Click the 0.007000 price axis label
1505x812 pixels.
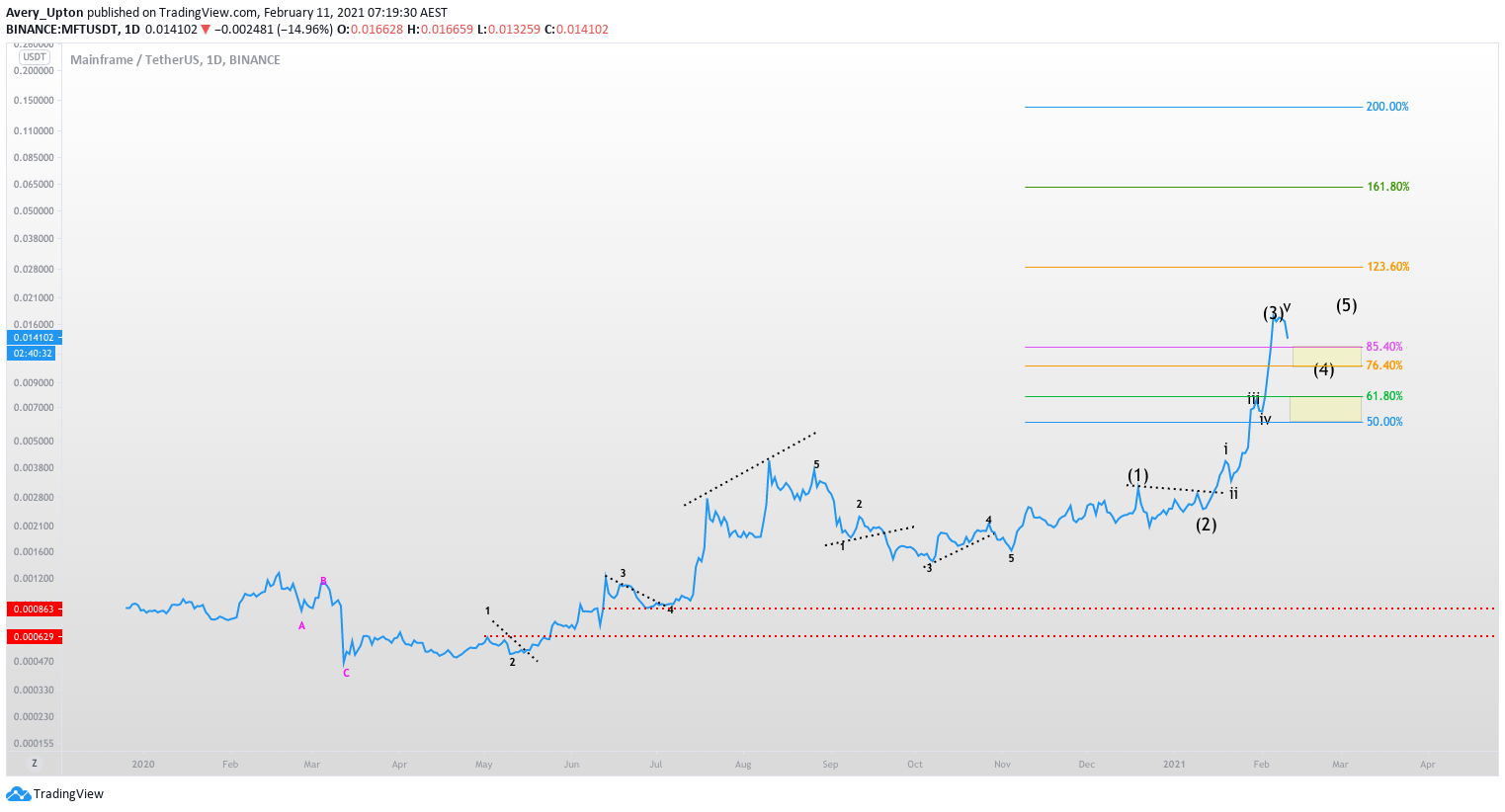34,408
